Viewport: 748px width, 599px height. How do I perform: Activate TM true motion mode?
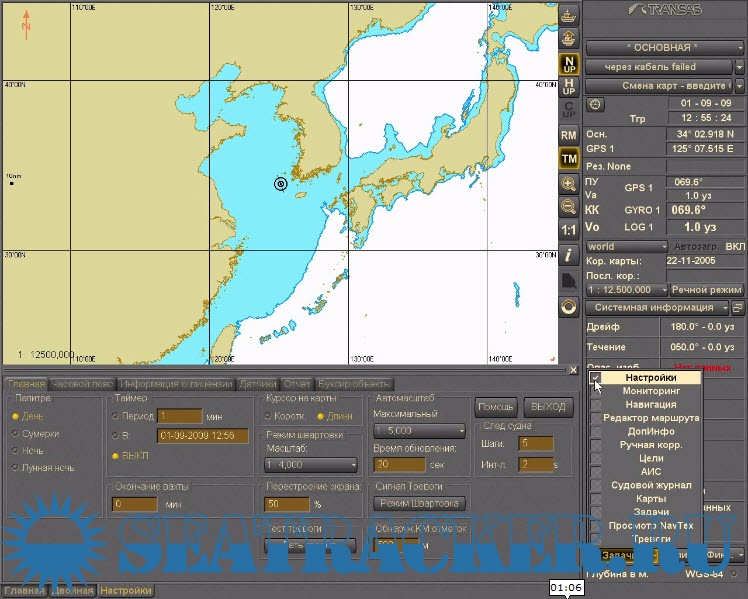tap(569, 158)
